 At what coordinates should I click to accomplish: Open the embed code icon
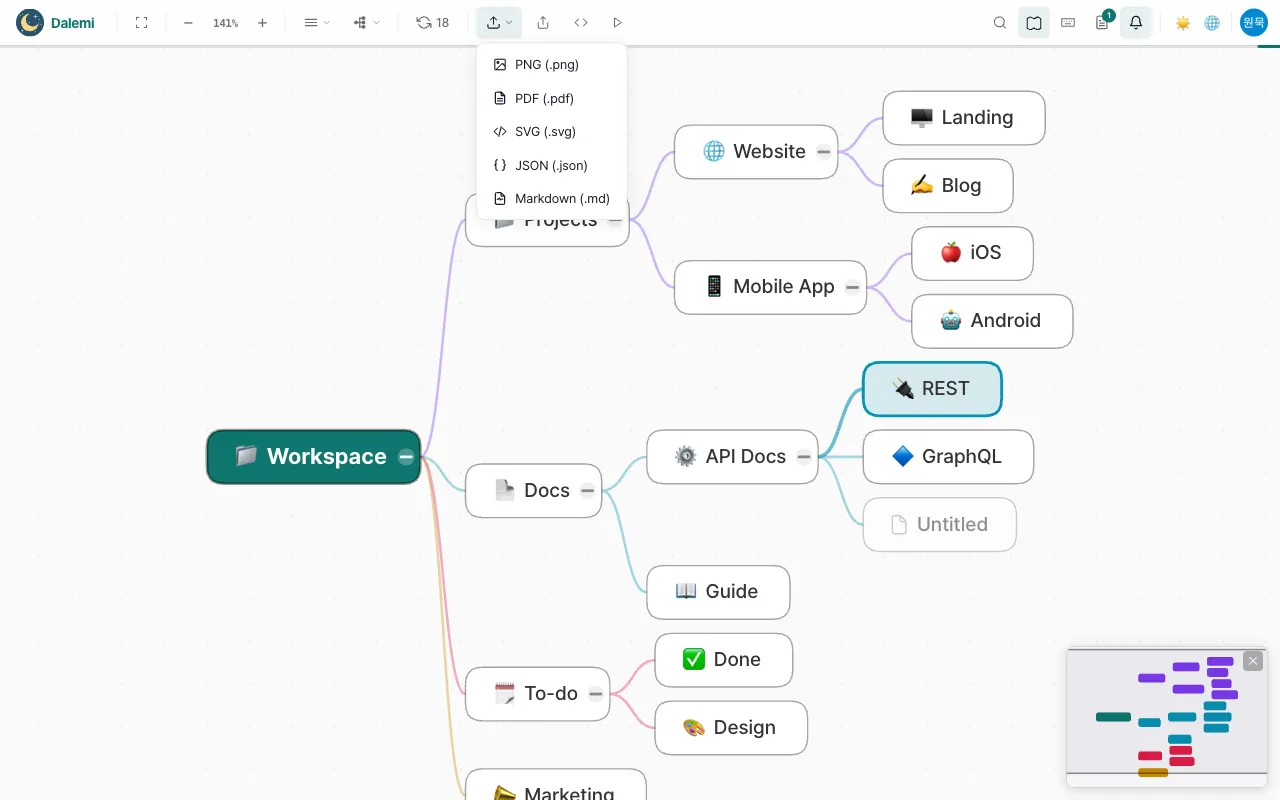pyautogui.click(x=580, y=22)
